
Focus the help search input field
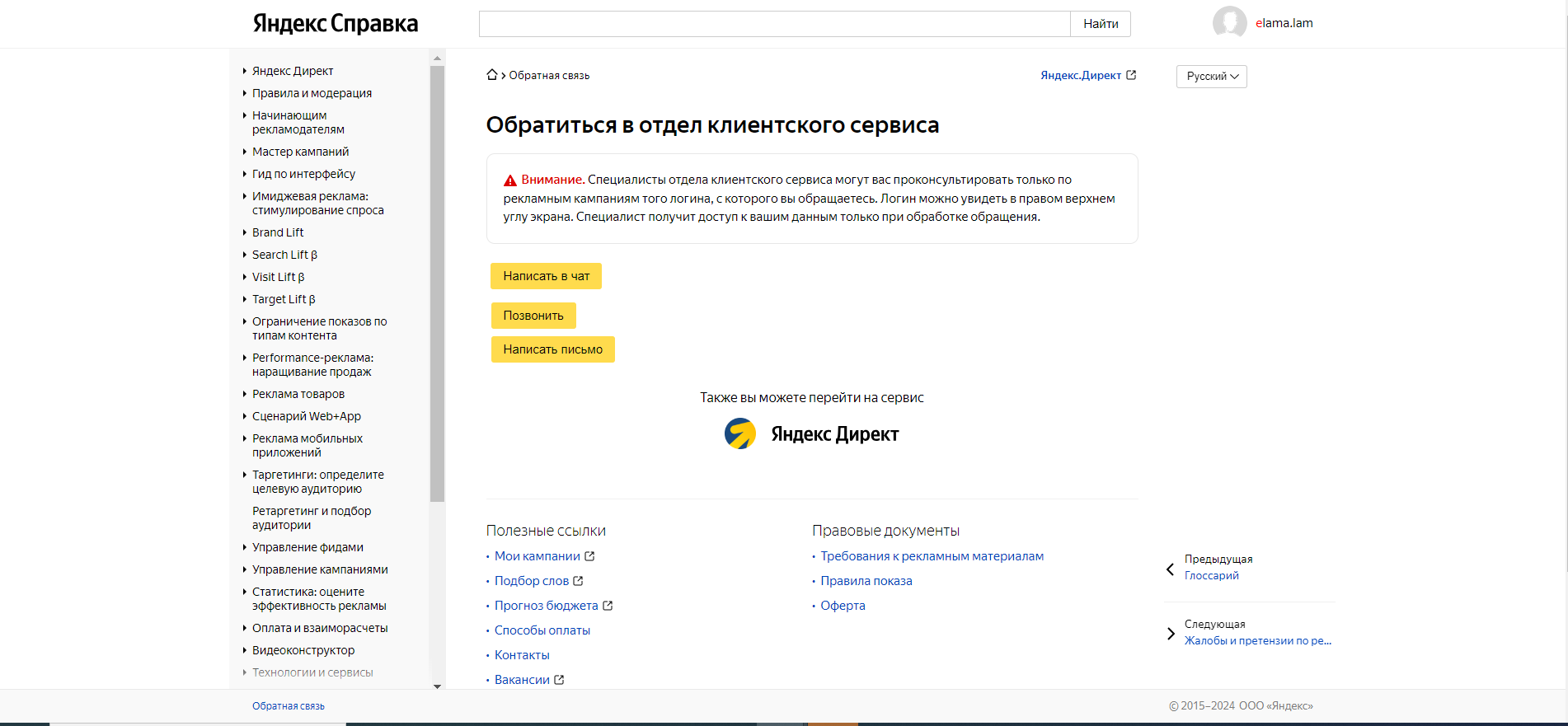(x=774, y=24)
